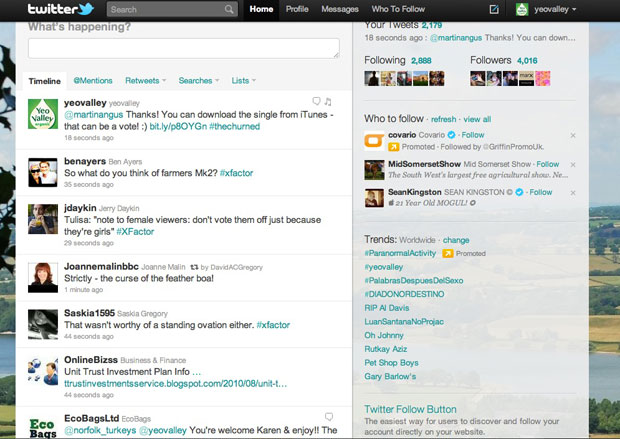Open Joannemalinbbc profile picture
Viewport: 620px width, 439px height.
[43, 278]
